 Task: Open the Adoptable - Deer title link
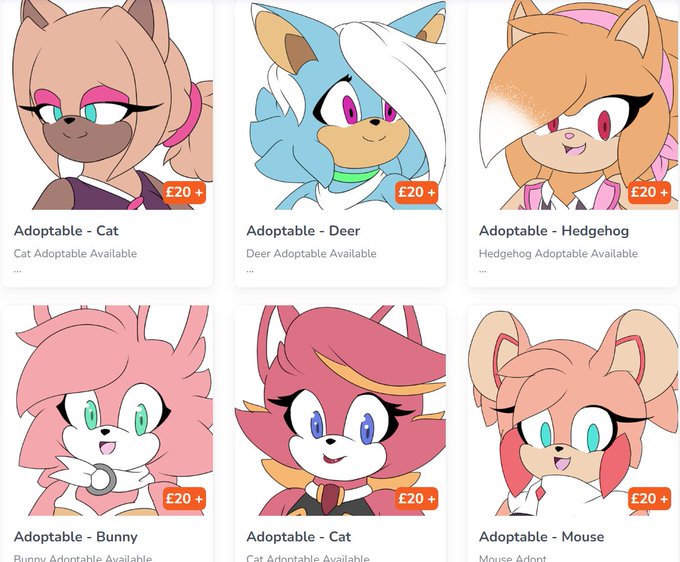pyautogui.click(x=303, y=231)
